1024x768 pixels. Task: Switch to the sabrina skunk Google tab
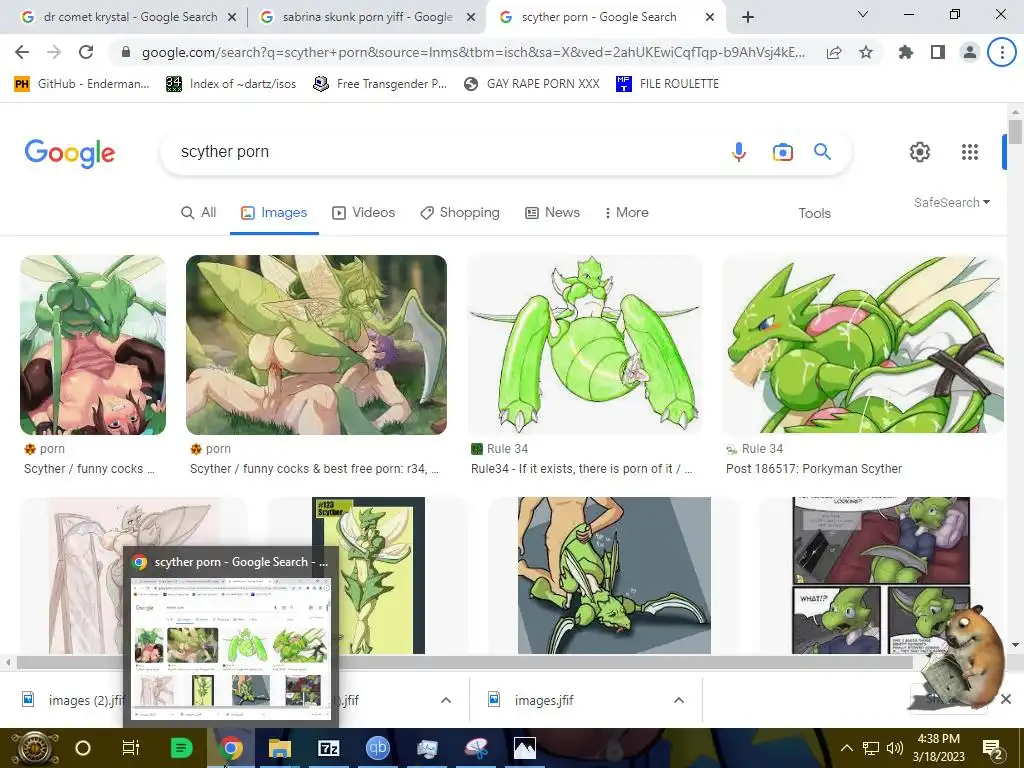[x=367, y=17]
